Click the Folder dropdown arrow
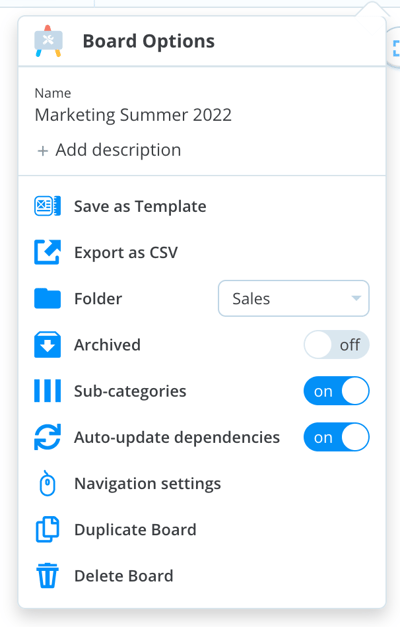Screen dimensions: 400x627 click(356, 298)
